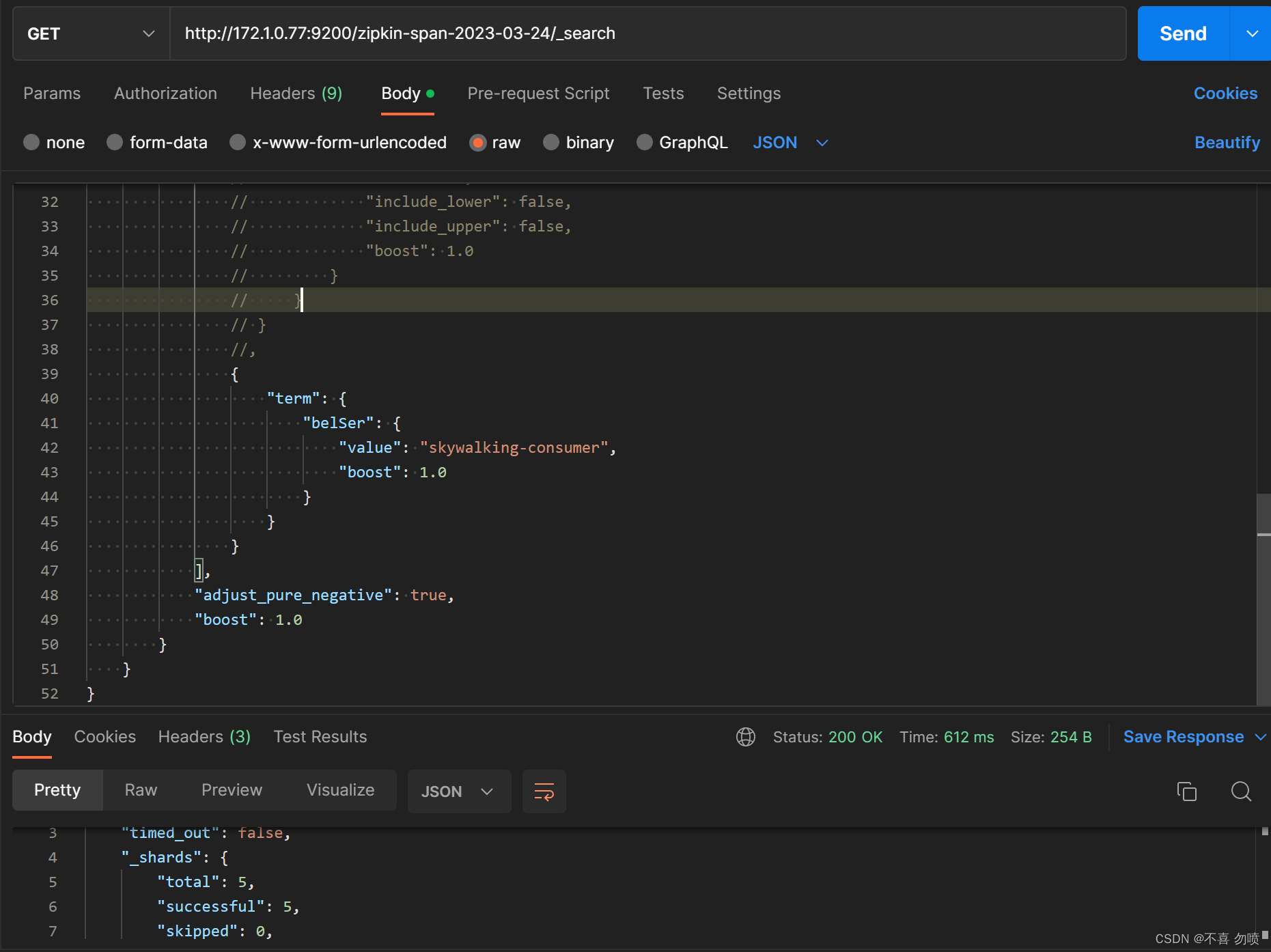Viewport: 1271px width, 952px height.
Task: Switch to the Preview response view
Action: (x=232, y=790)
